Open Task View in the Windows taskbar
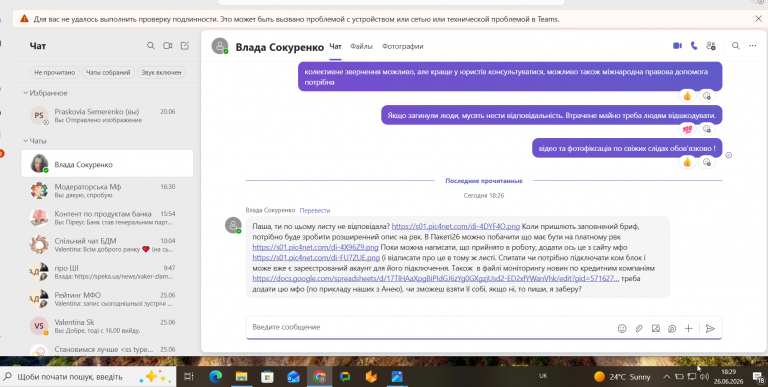Viewport: 768px width, 387px height. coord(189,377)
